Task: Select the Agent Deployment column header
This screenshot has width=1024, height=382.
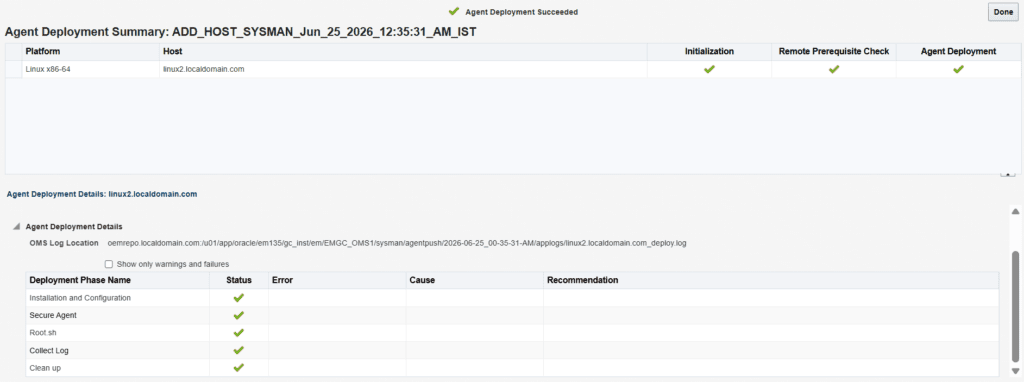Action: click(x=958, y=52)
